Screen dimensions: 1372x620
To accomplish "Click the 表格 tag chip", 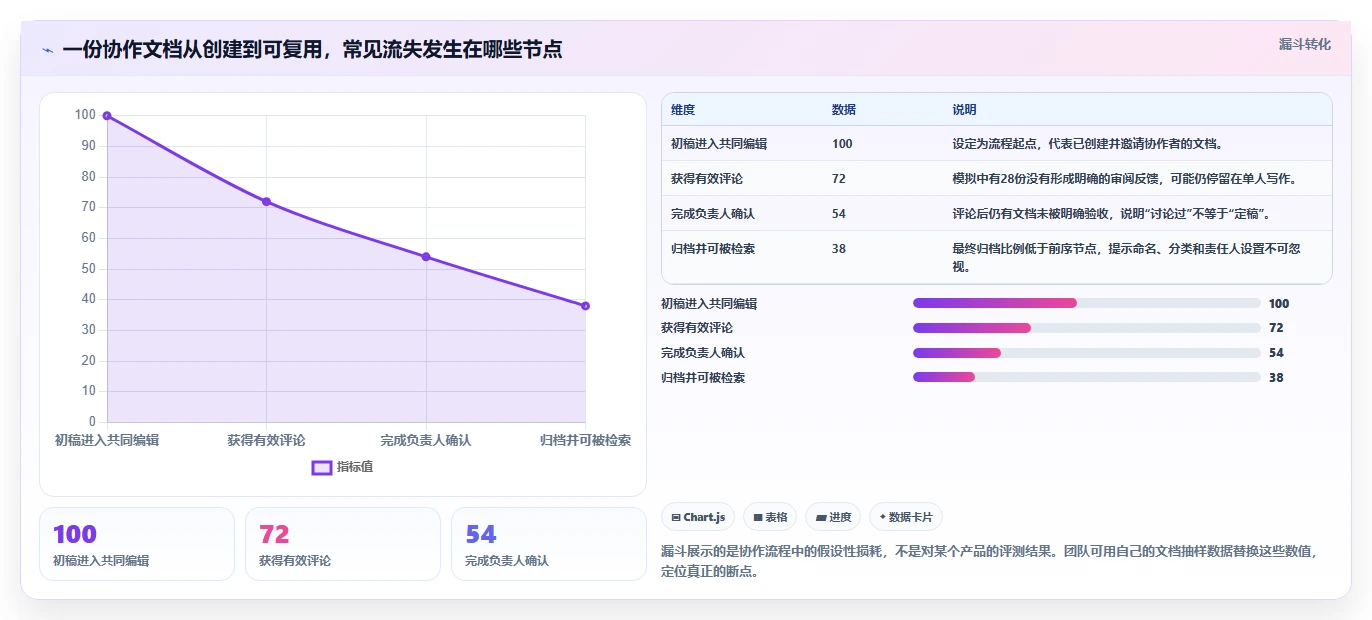I will [770, 517].
